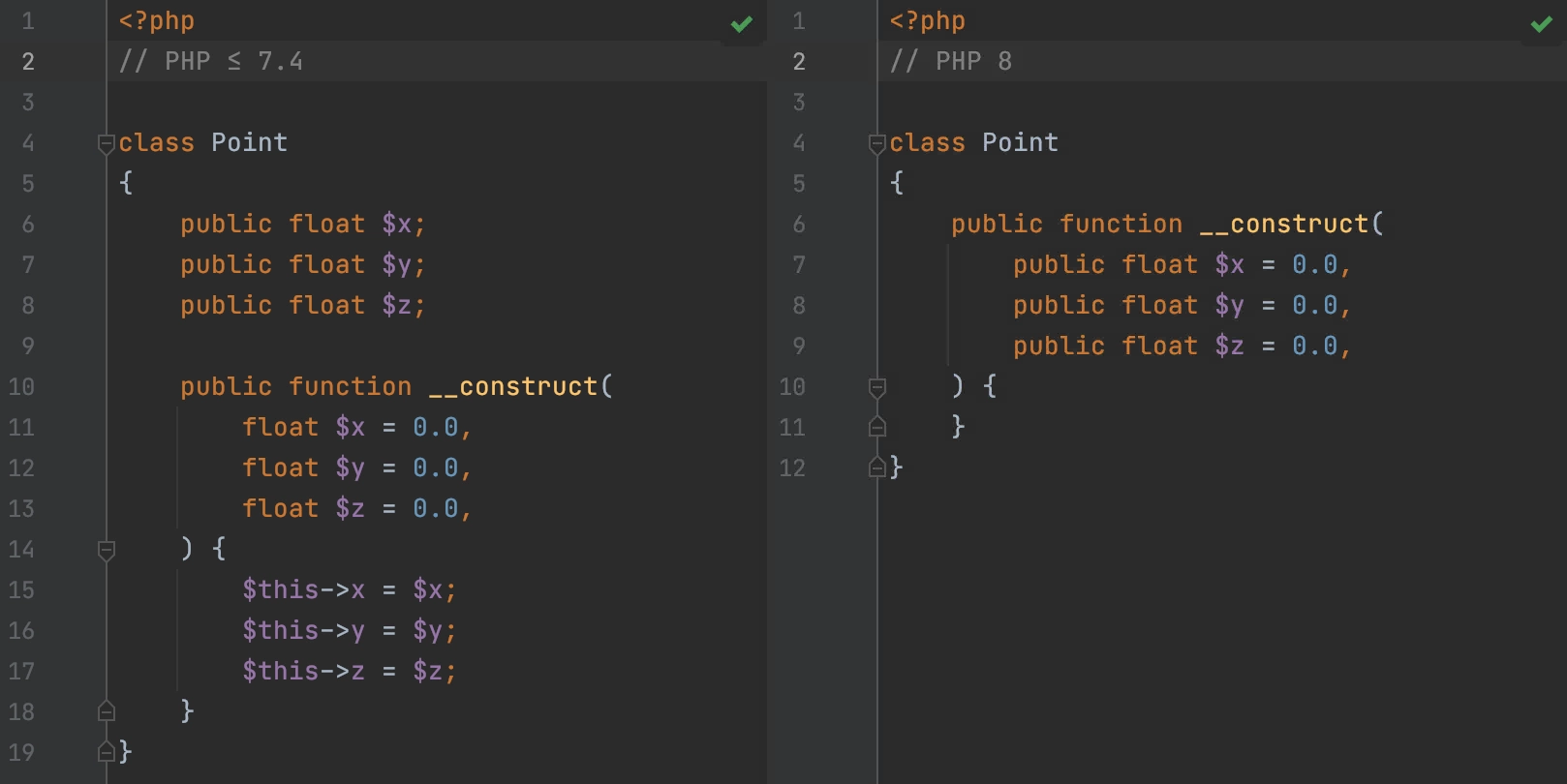Click class fold end marker at left line 19
Screen dimensions: 1567x784
click(x=107, y=752)
